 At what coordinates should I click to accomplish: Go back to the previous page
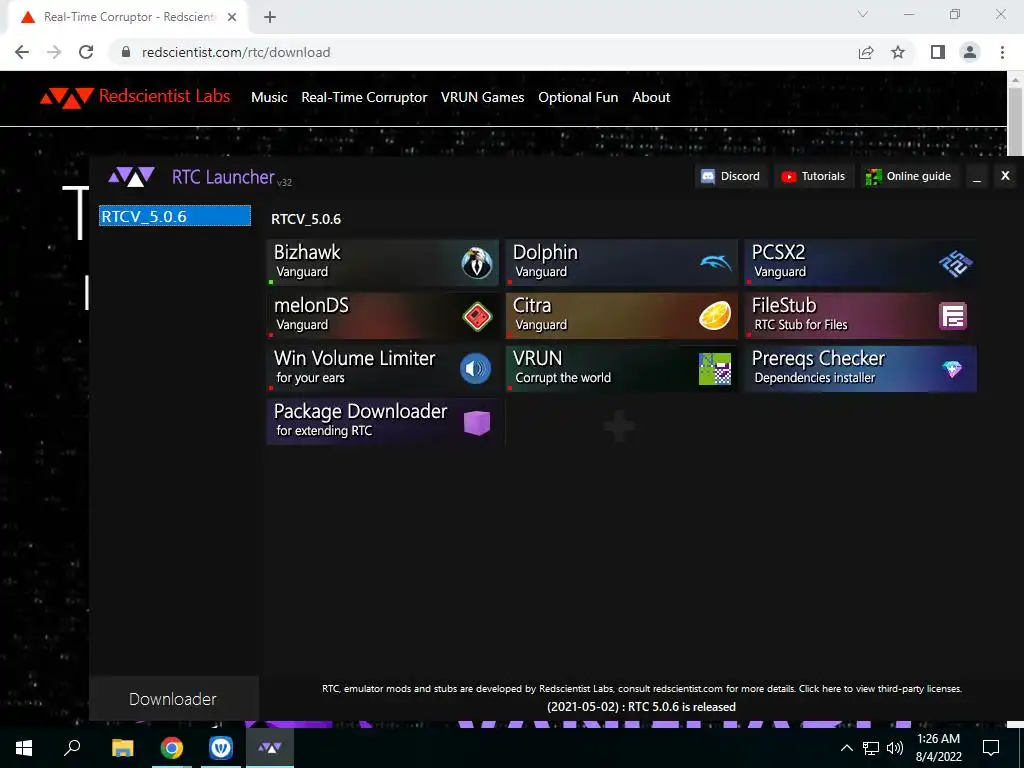click(x=22, y=52)
